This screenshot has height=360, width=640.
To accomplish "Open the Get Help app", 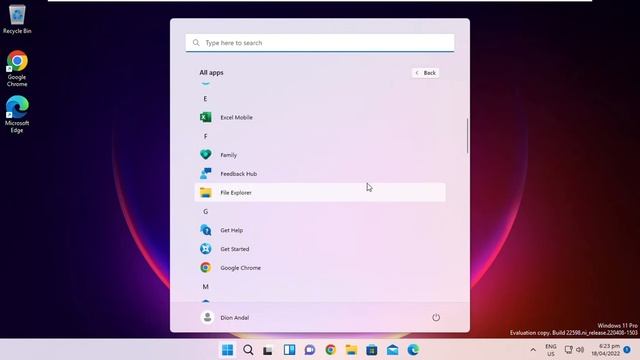I will tap(320, 230).
